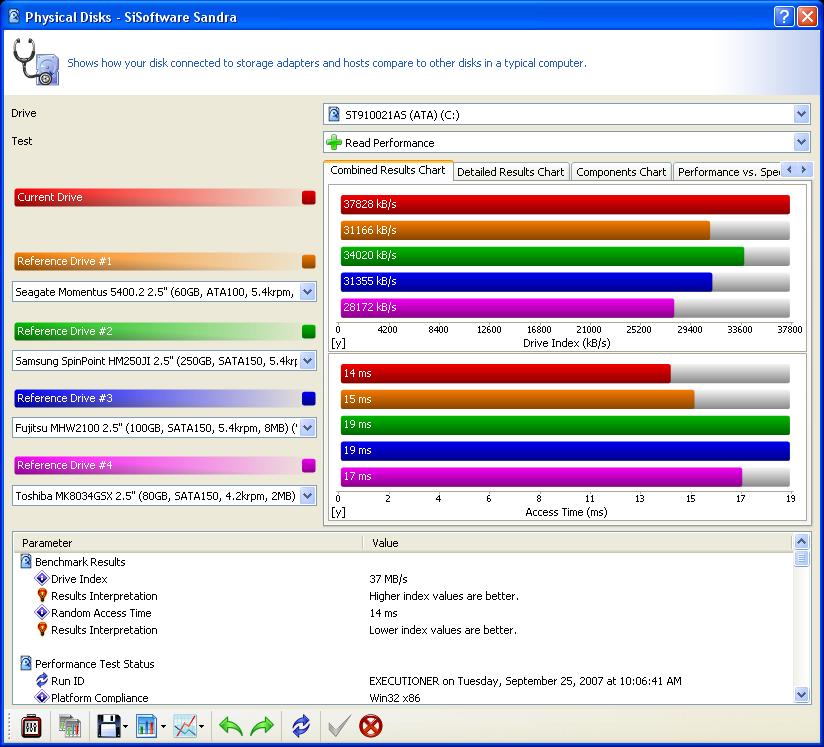Click the bar chart view icon

point(146,726)
